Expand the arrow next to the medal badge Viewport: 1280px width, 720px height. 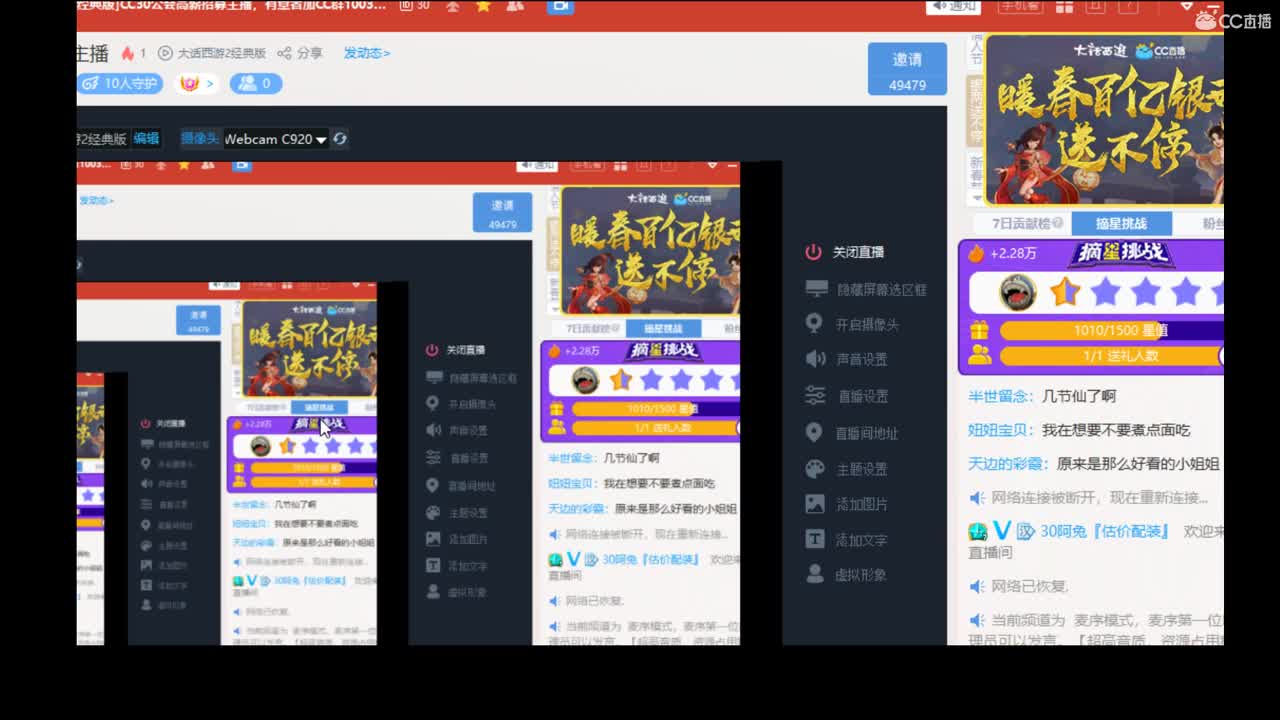[209, 83]
